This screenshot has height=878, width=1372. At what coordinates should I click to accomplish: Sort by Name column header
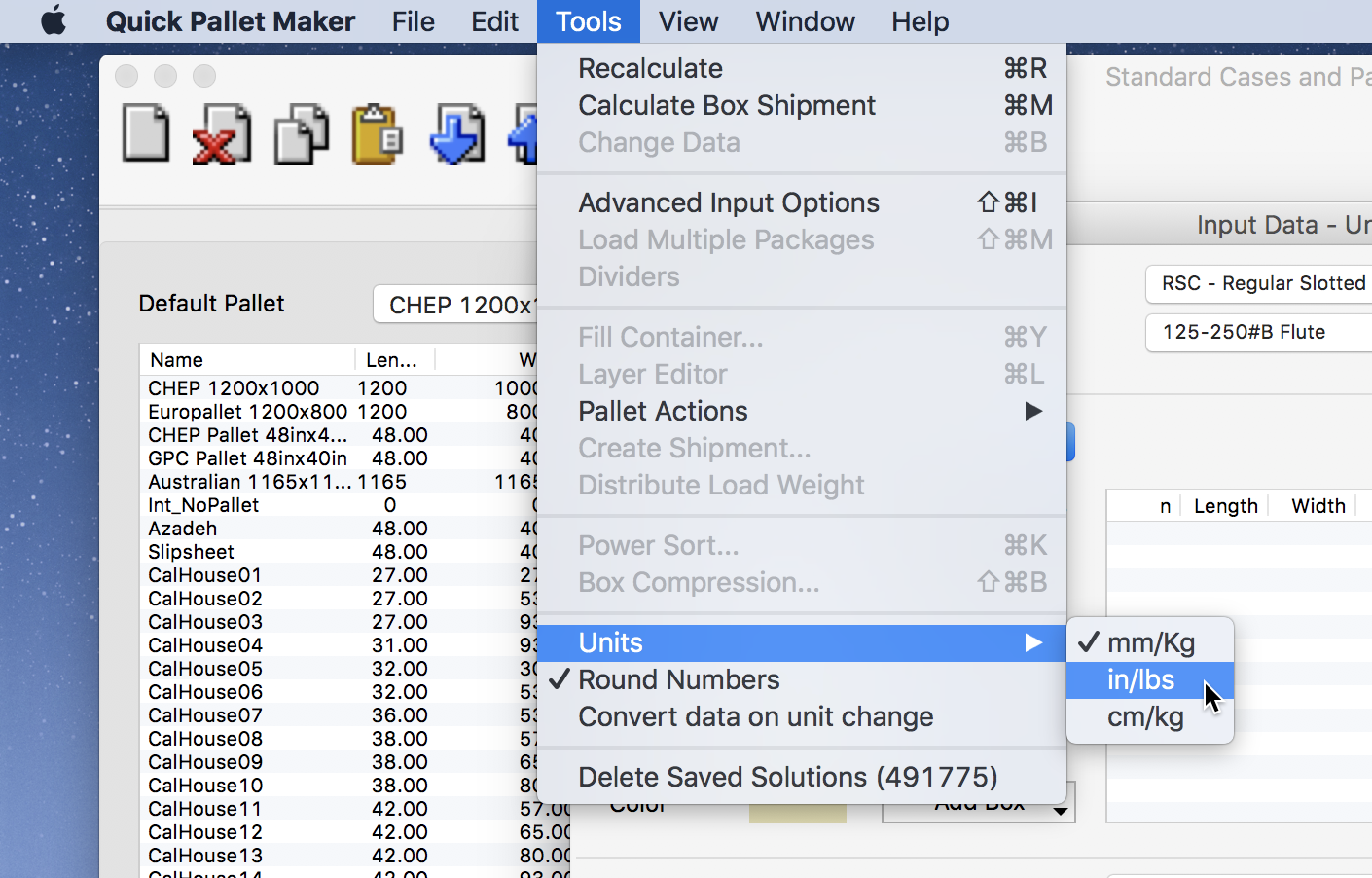tap(247, 360)
